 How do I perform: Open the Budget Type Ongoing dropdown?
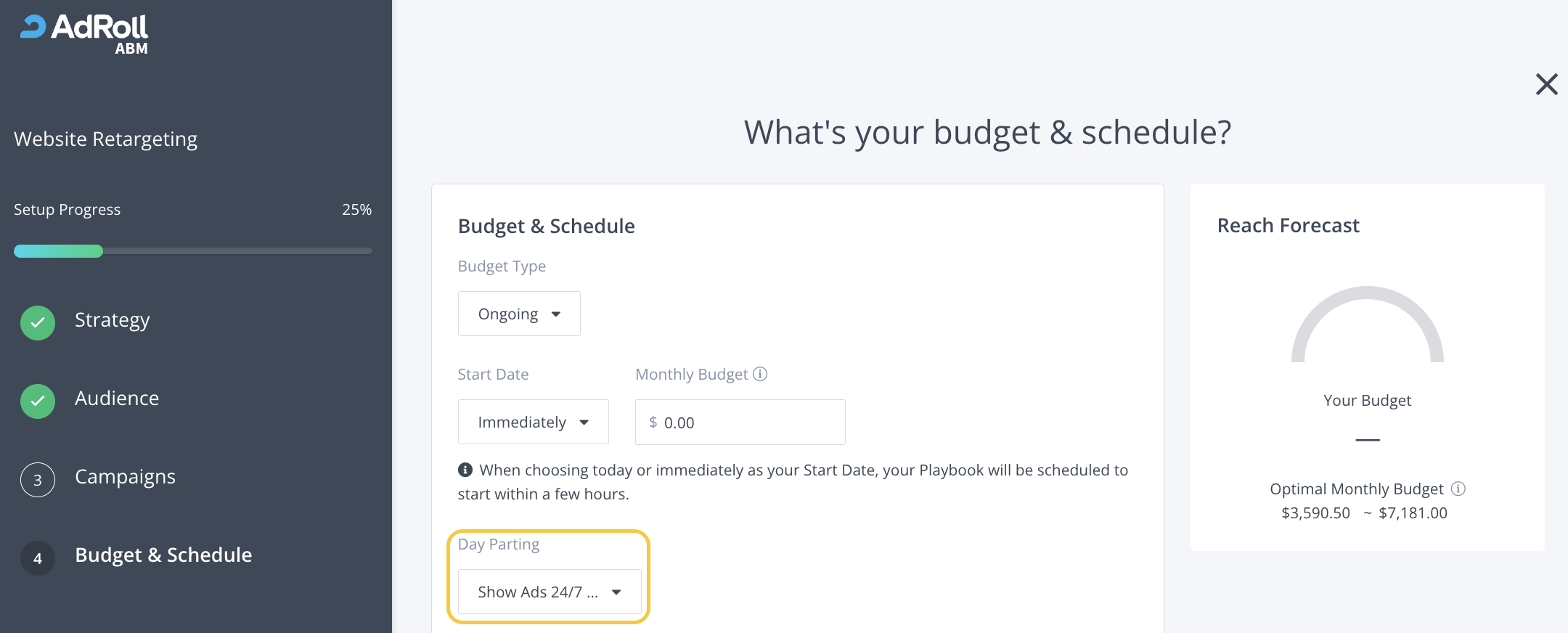[519, 314]
